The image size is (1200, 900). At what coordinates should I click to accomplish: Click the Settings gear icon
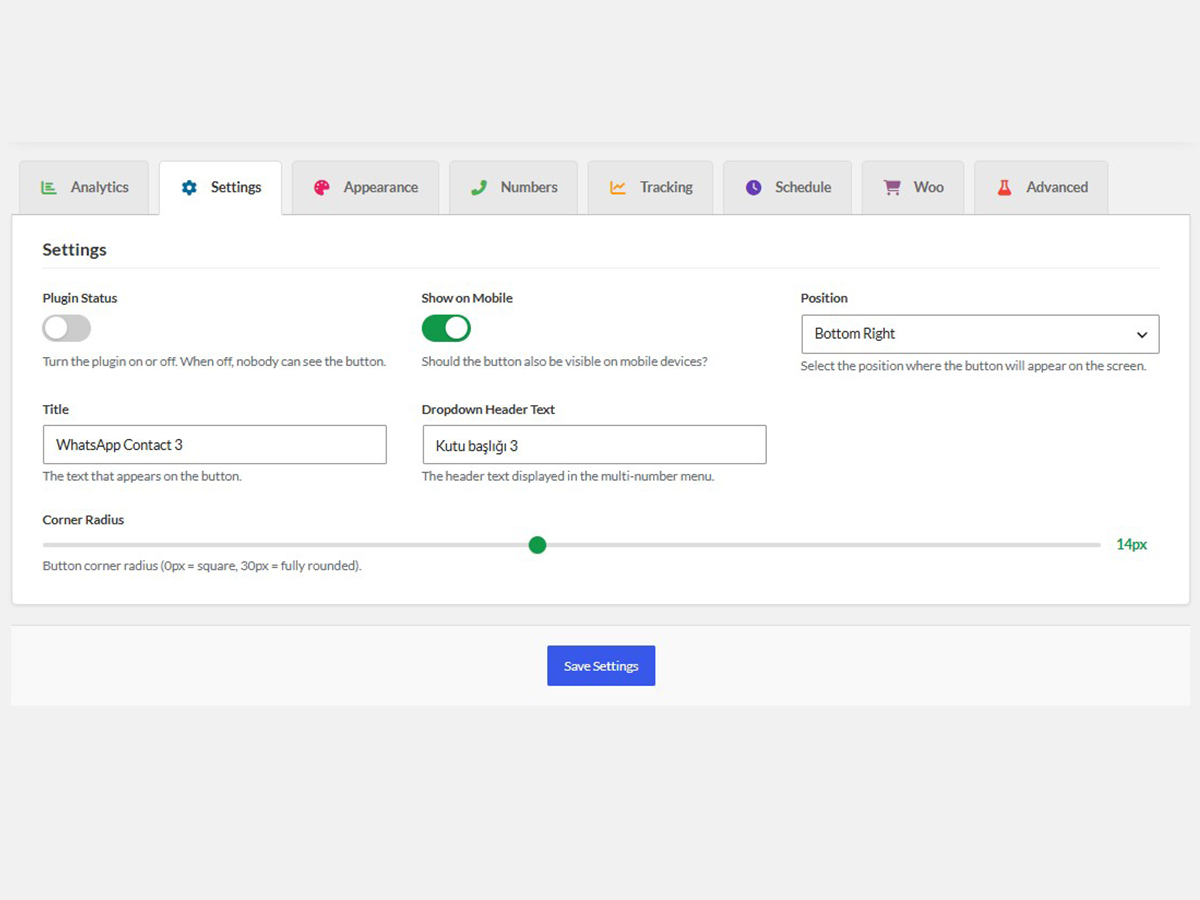tap(189, 187)
